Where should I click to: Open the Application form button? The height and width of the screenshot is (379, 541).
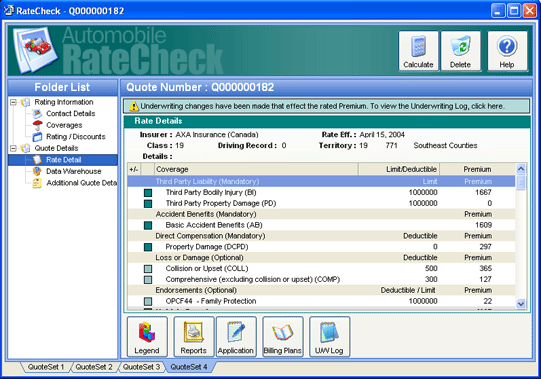[236, 337]
